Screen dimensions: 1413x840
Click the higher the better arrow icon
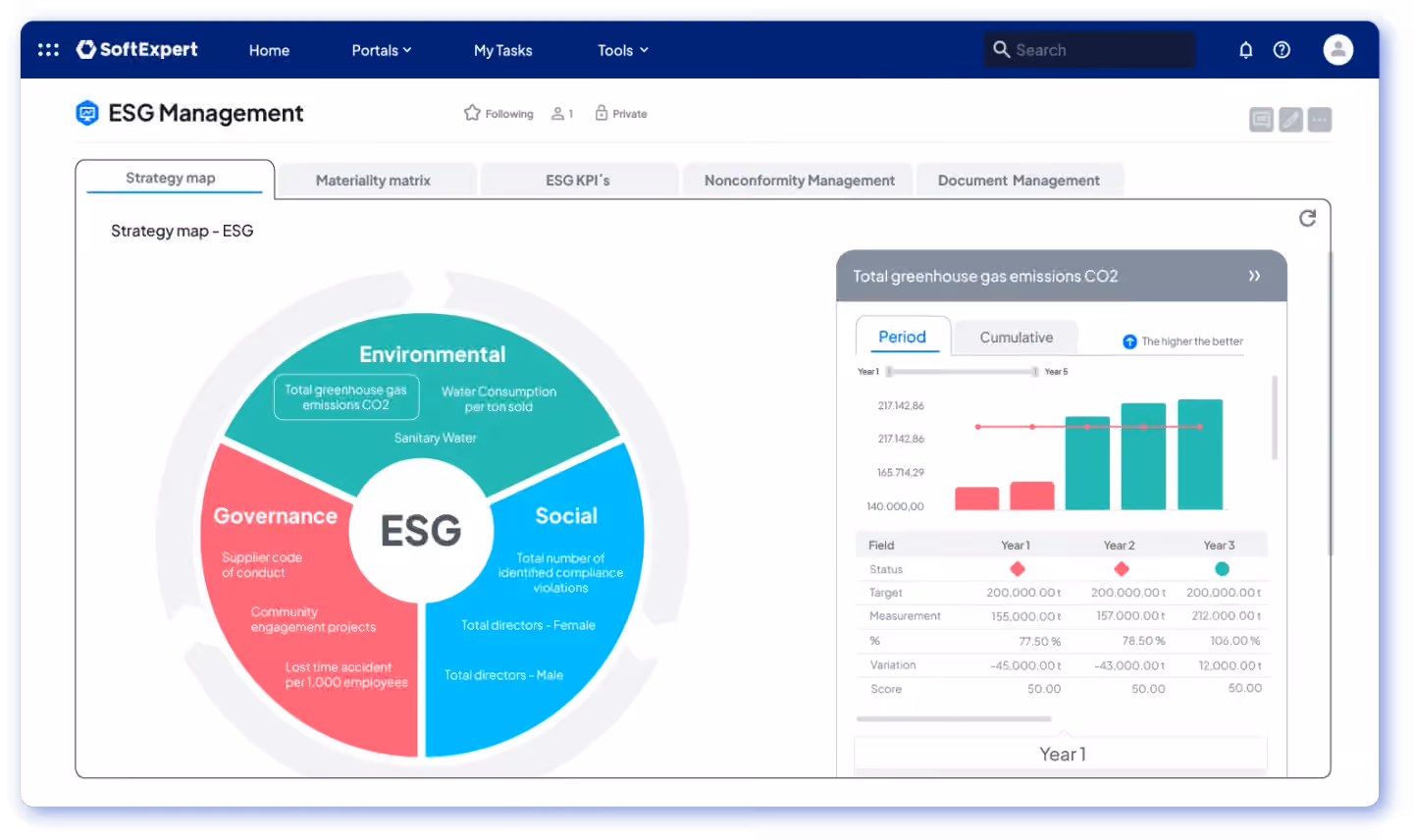[1129, 341]
